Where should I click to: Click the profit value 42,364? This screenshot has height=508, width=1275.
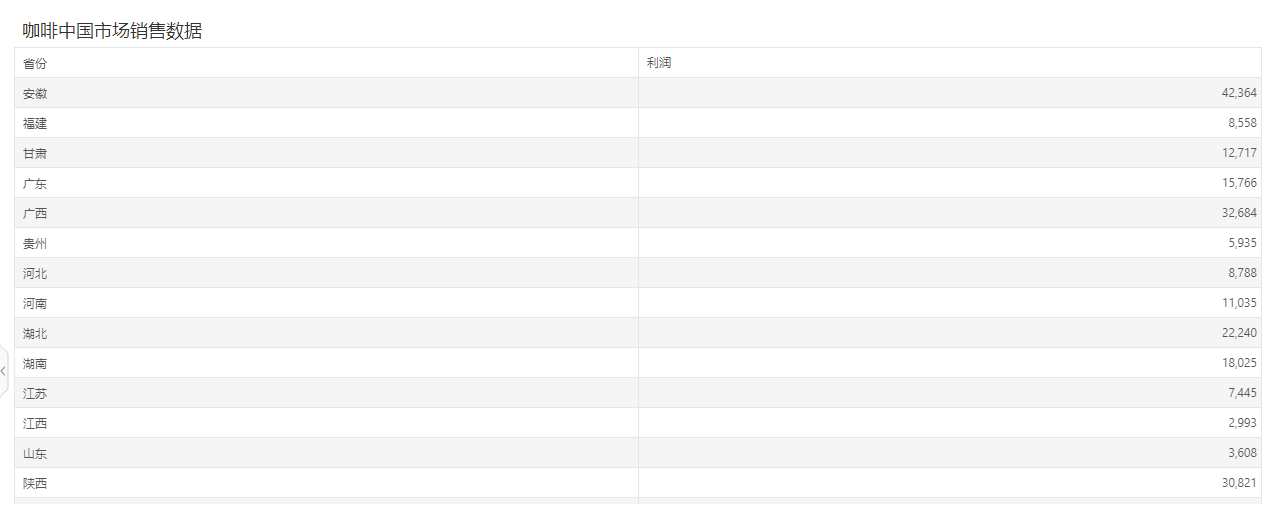pos(1239,93)
